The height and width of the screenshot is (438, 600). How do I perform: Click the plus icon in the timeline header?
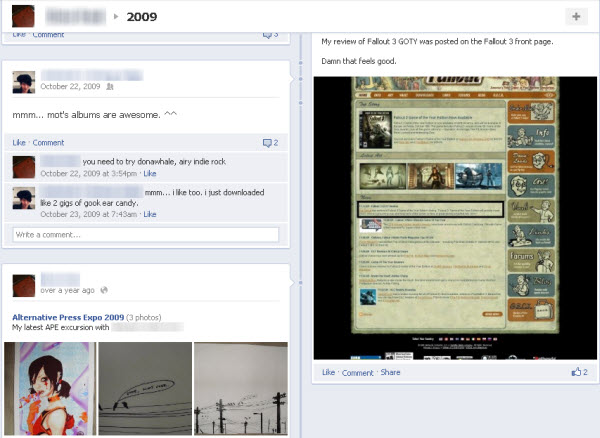[577, 16]
